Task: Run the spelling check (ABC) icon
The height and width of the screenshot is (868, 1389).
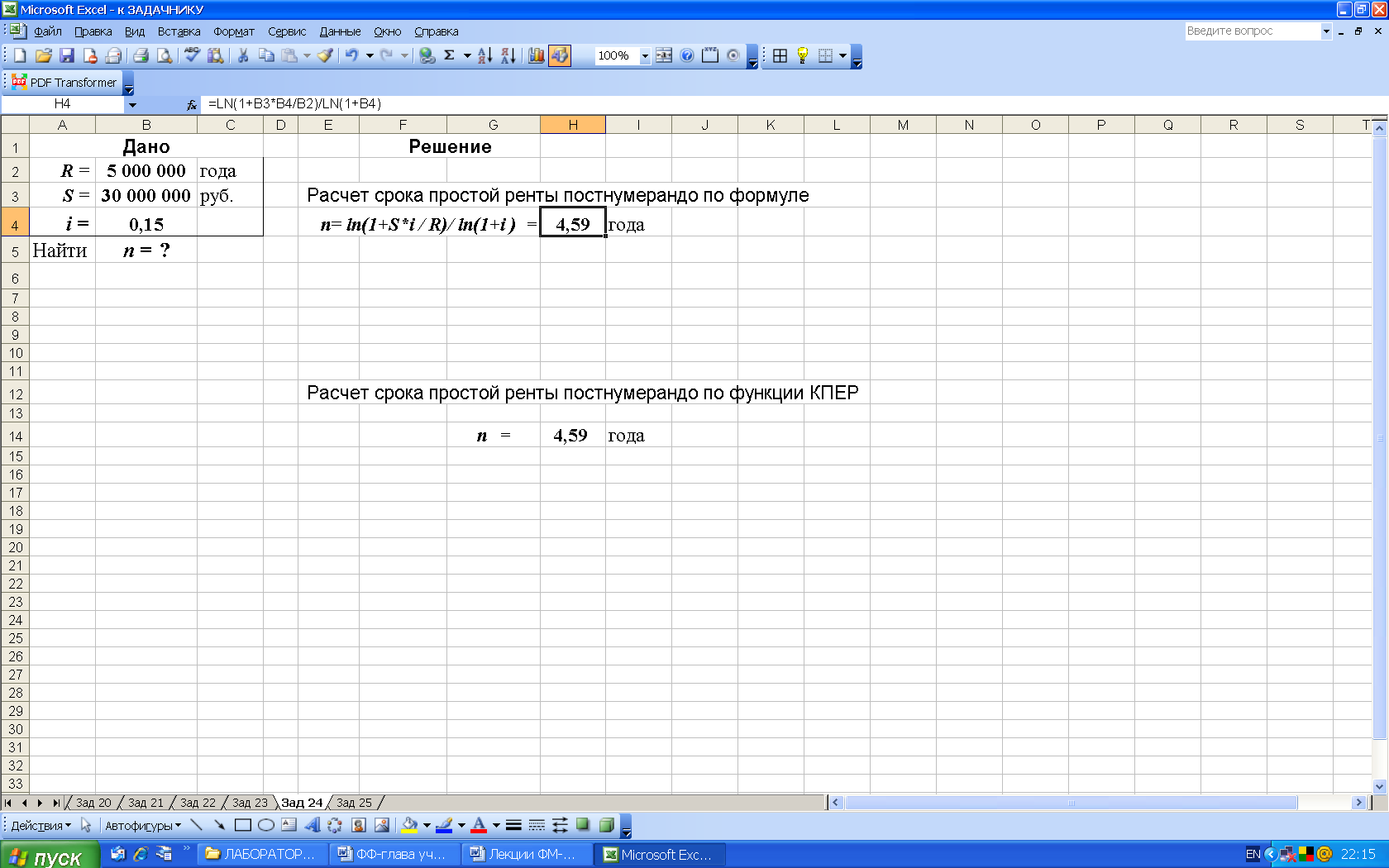Action: pos(192,55)
